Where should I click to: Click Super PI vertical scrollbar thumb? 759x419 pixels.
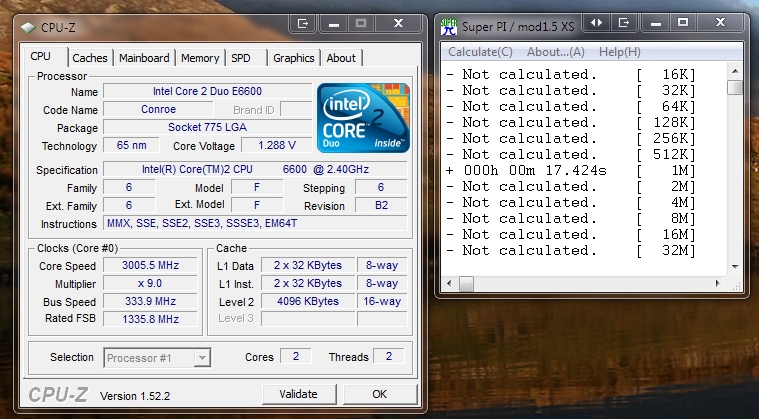point(735,88)
